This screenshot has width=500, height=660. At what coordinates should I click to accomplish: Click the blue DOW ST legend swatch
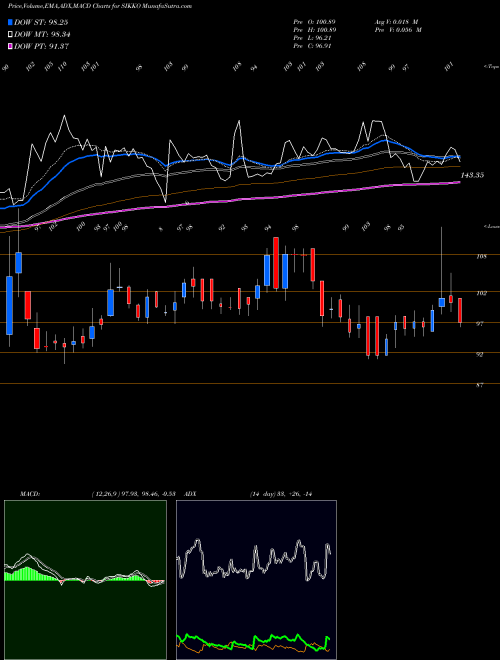tap(11, 22)
